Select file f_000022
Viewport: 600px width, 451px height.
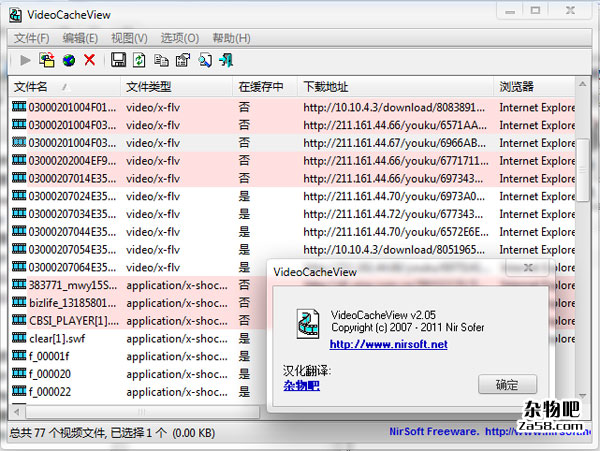point(50,392)
